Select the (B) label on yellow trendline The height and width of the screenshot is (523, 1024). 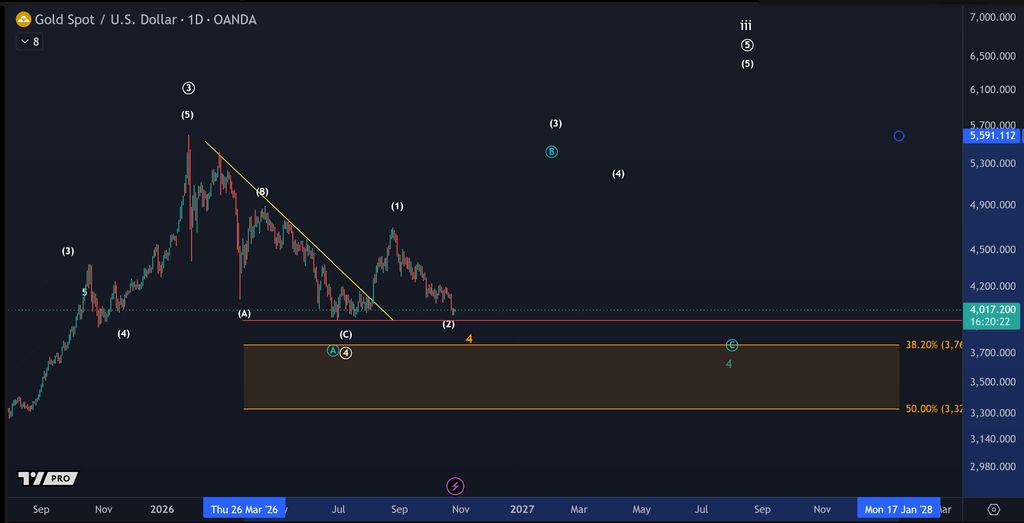coord(262,191)
